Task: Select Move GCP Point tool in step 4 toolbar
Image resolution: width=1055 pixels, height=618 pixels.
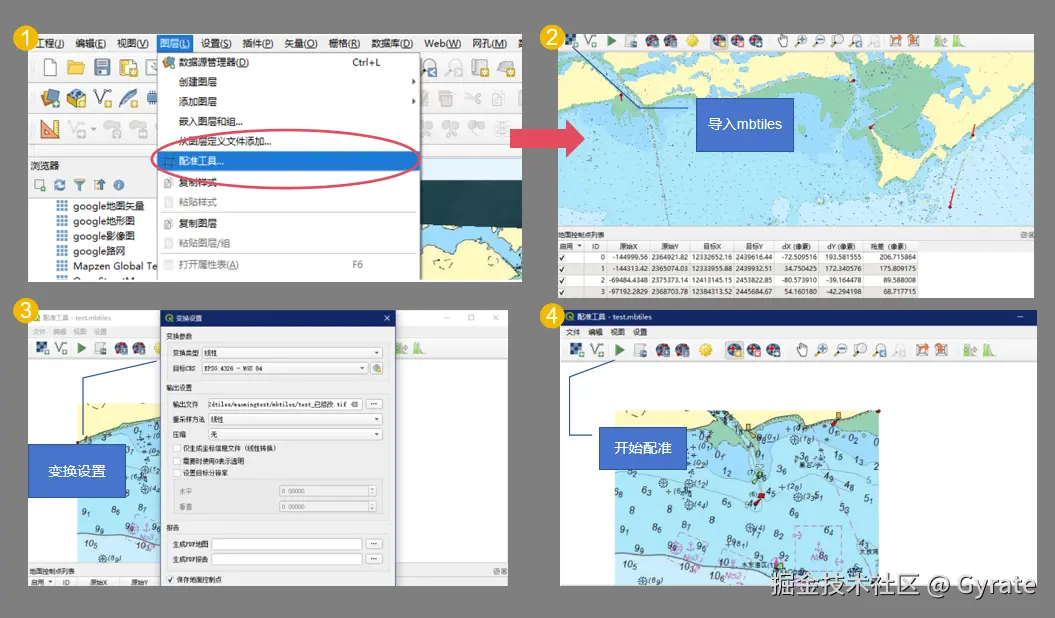Action: tap(773, 350)
